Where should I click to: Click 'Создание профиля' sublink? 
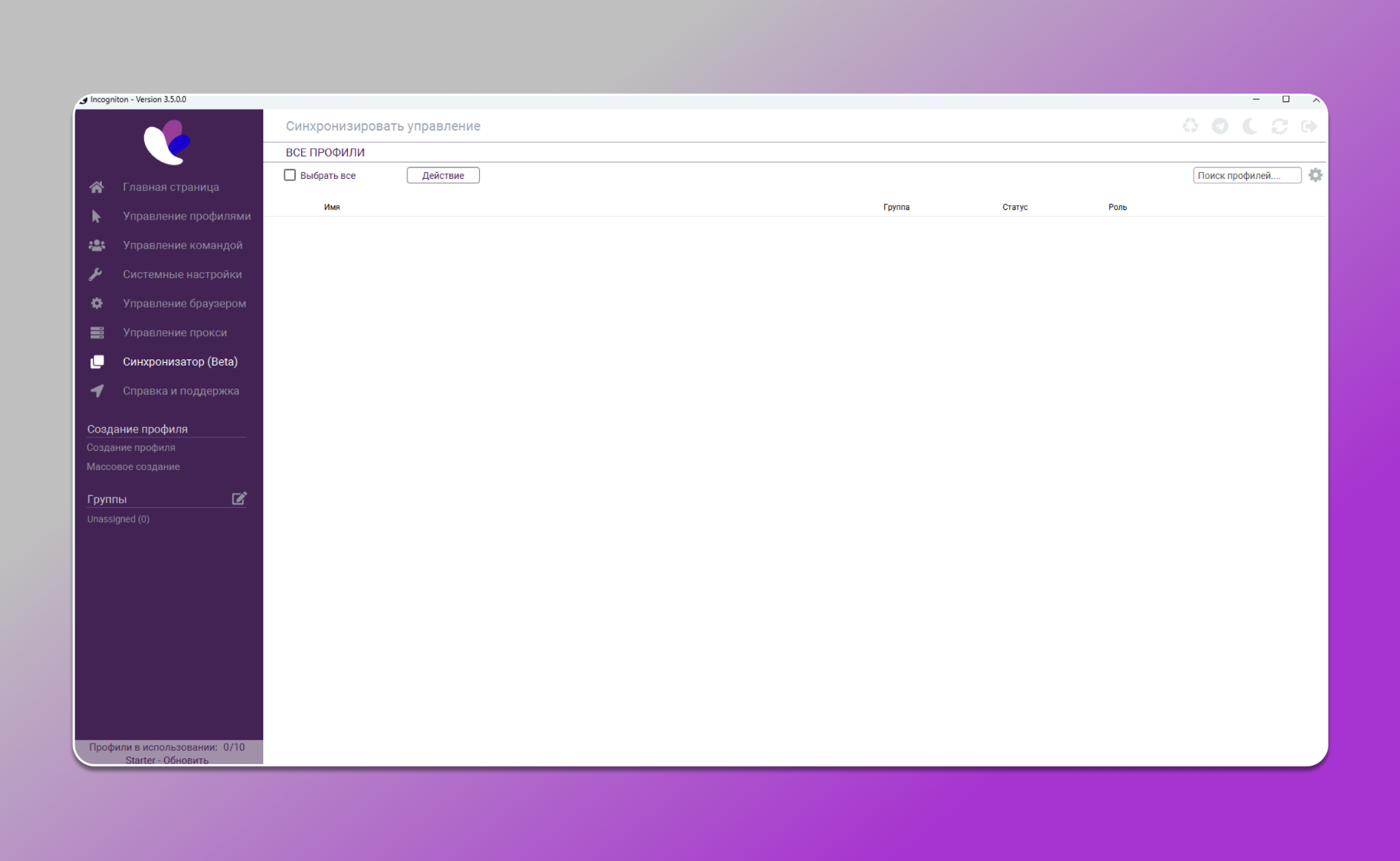point(131,448)
